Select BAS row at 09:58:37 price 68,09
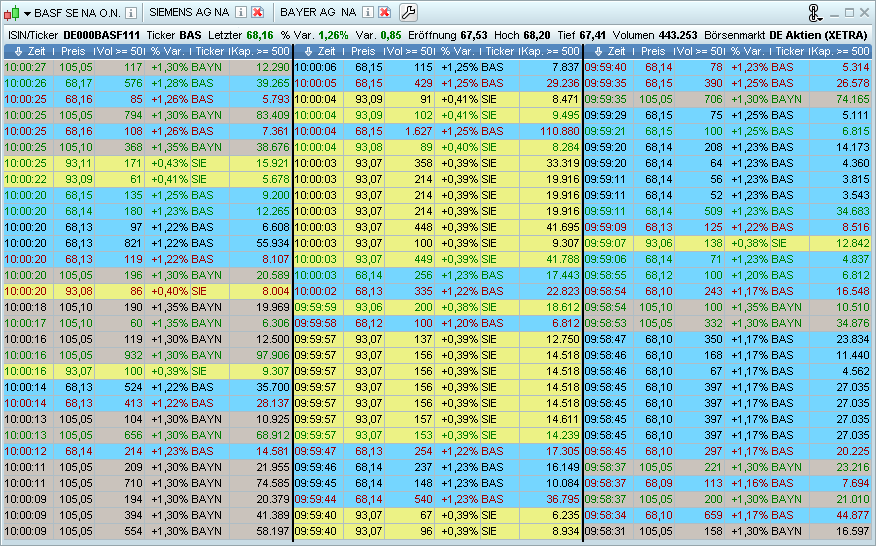Screen dimensions: 876x546 tap(727, 483)
